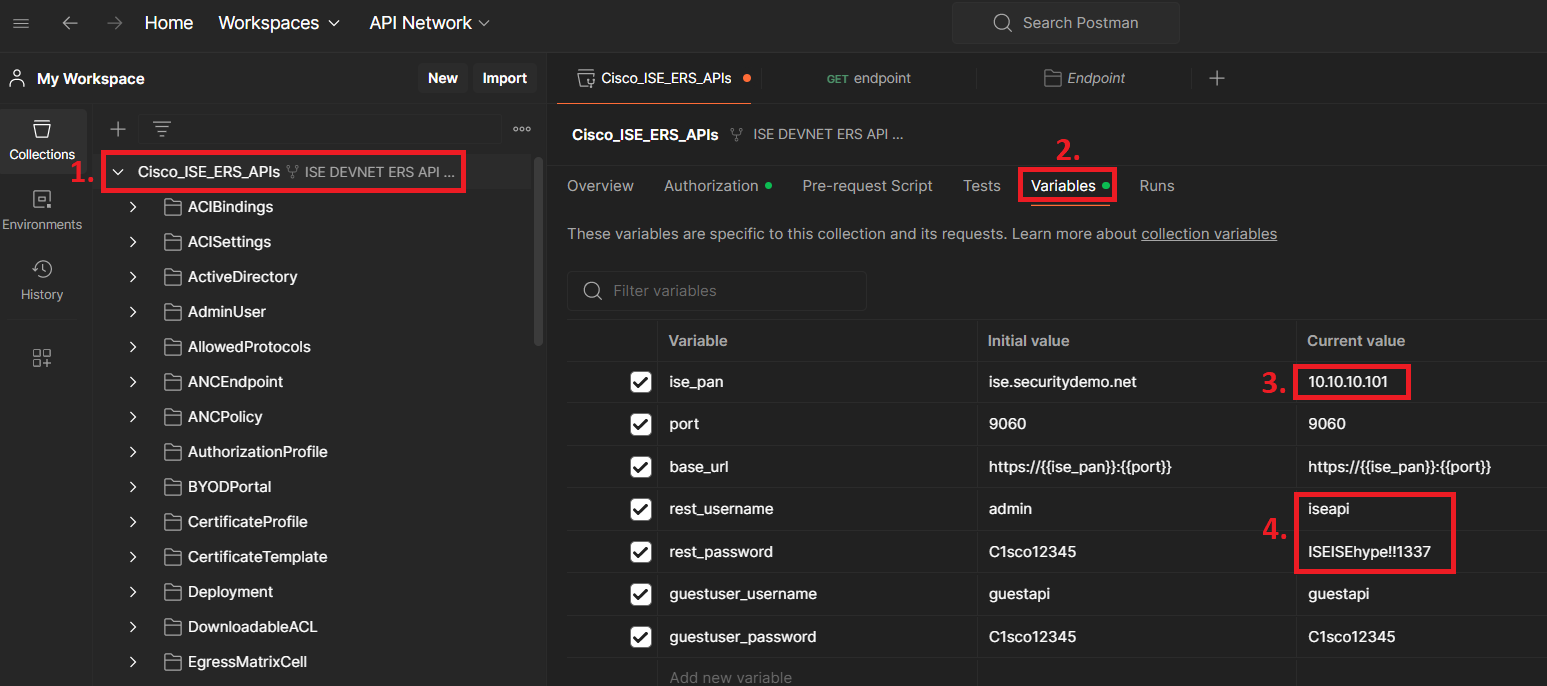Click the Import button
Screen dimensions: 1547x686
point(505,77)
